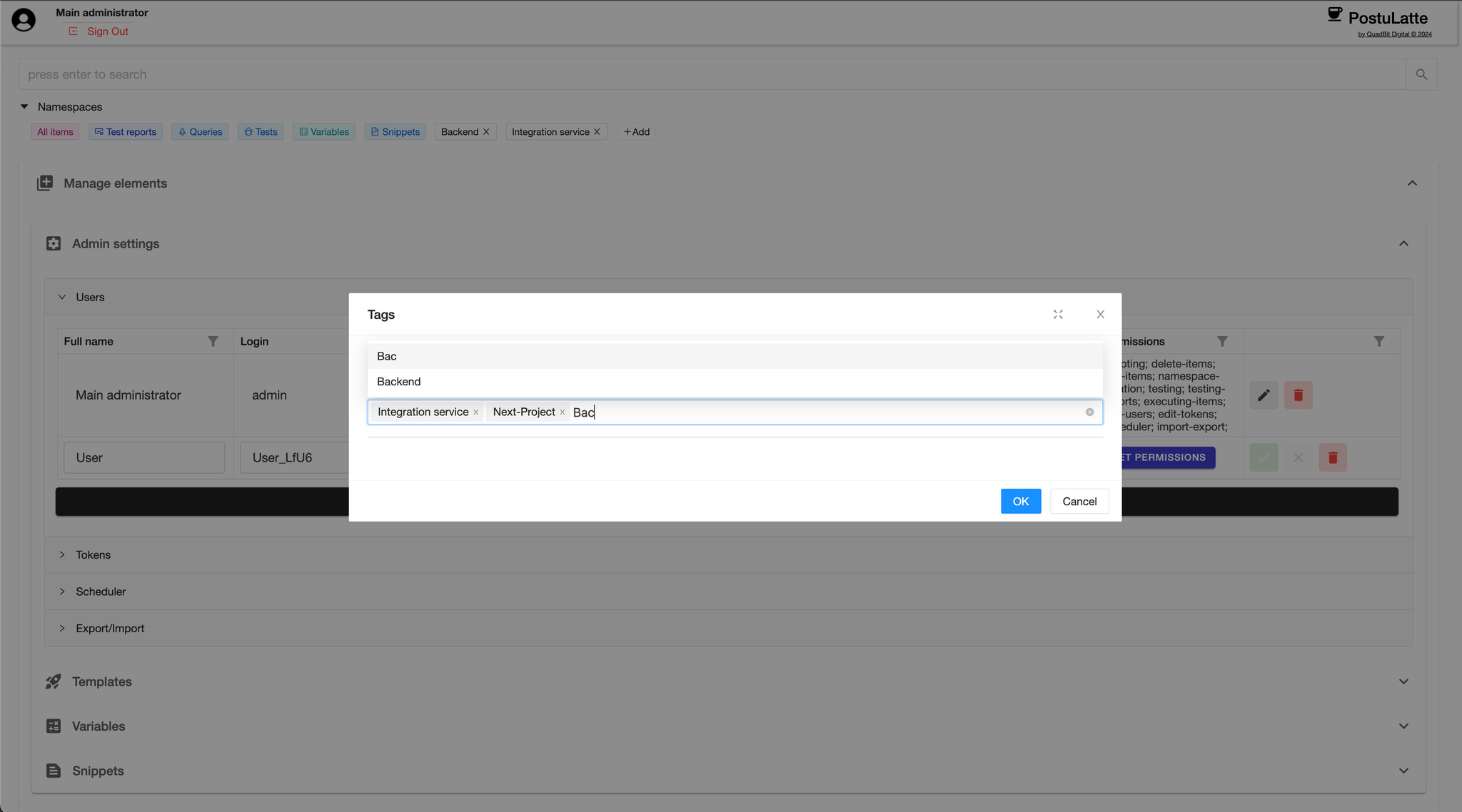This screenshot has width=1462, height=812.
Task: Click the red delete icon for Main administrator
Action: tap(1298, 395)
